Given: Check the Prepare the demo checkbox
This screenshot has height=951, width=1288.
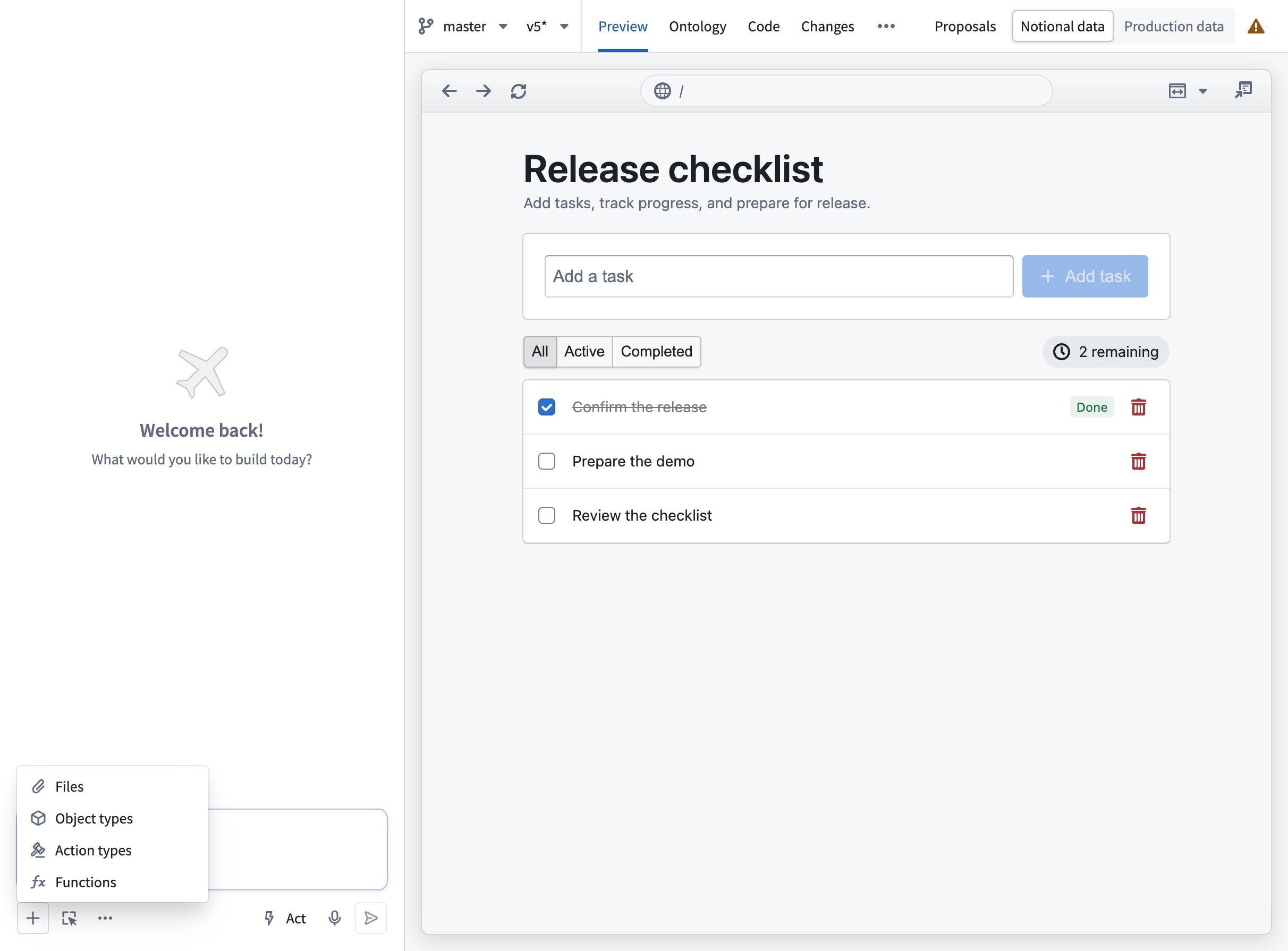Looking at the screenshot, I should point(546,461).
